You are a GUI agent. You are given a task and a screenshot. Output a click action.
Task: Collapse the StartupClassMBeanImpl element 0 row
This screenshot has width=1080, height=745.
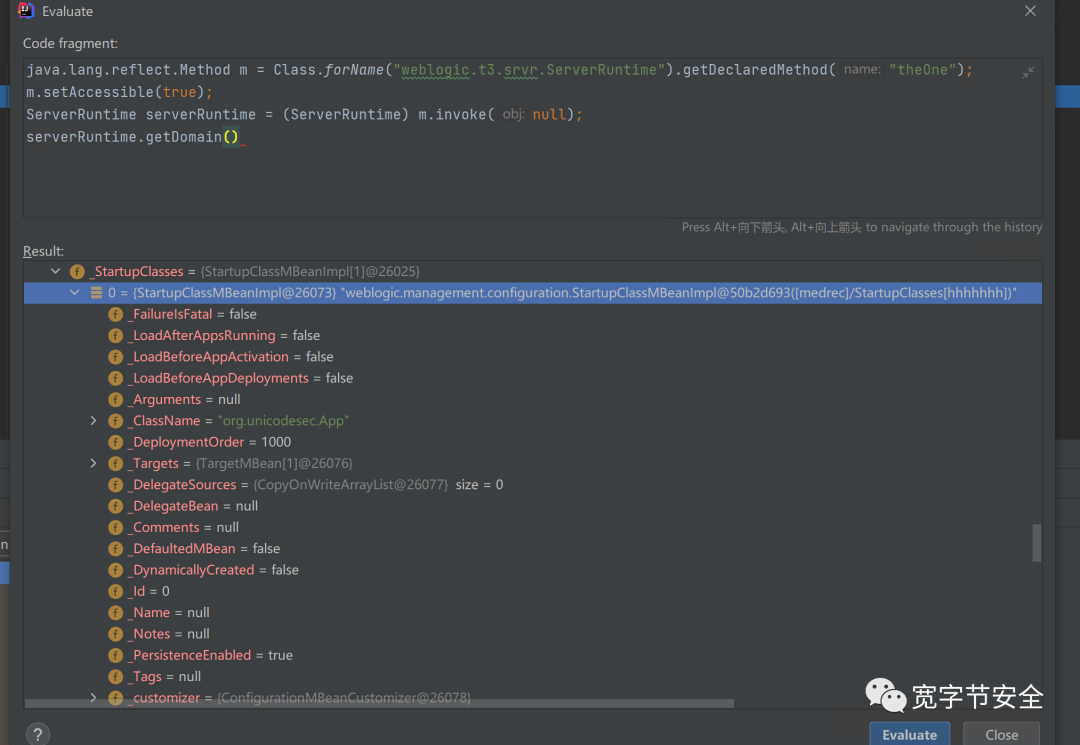pyautogui.click(x=74, y=293)
